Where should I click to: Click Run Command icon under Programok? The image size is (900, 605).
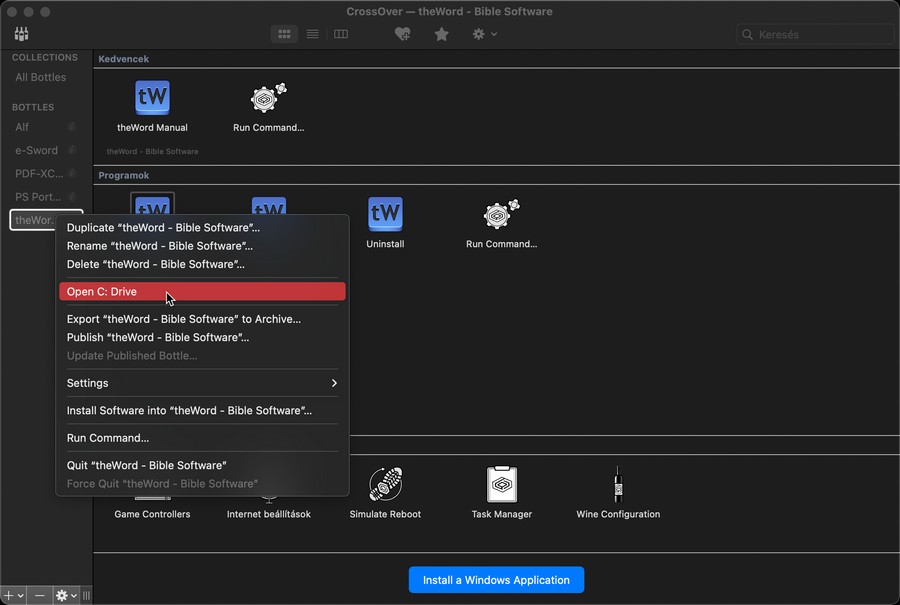tap(501, 214)
